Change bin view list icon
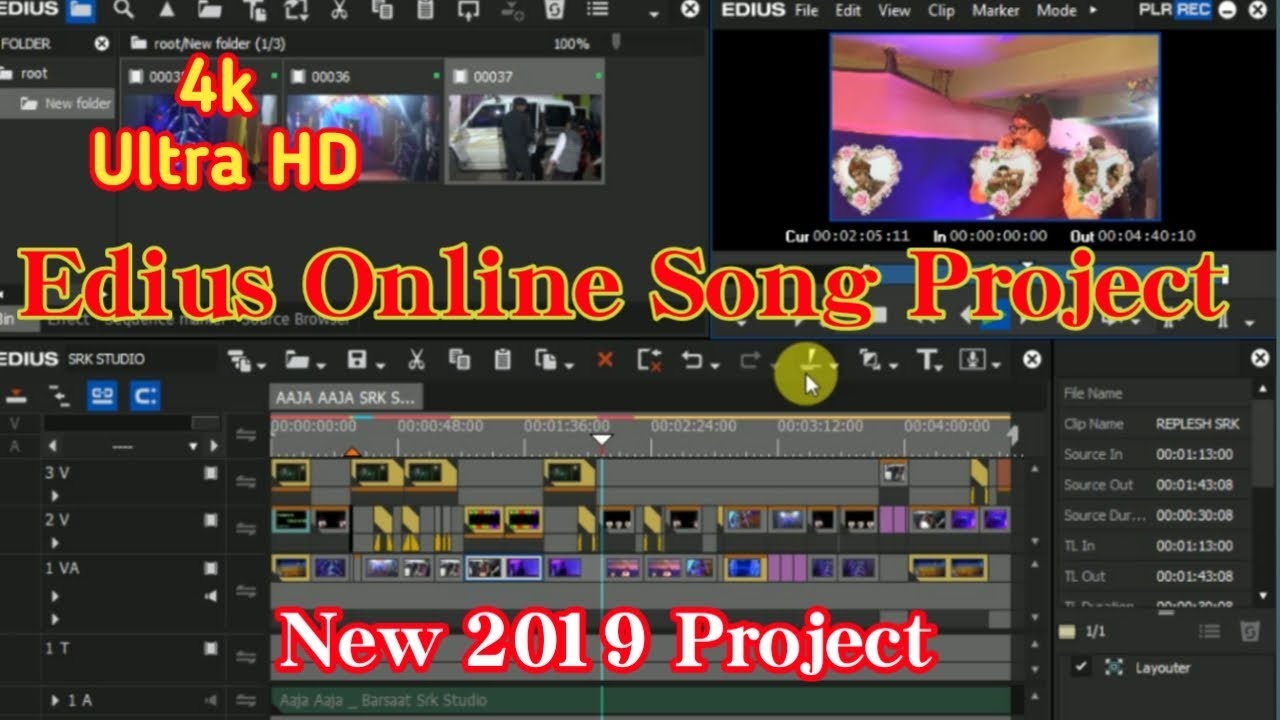The image size is (1280, 720). click(597, 10)
